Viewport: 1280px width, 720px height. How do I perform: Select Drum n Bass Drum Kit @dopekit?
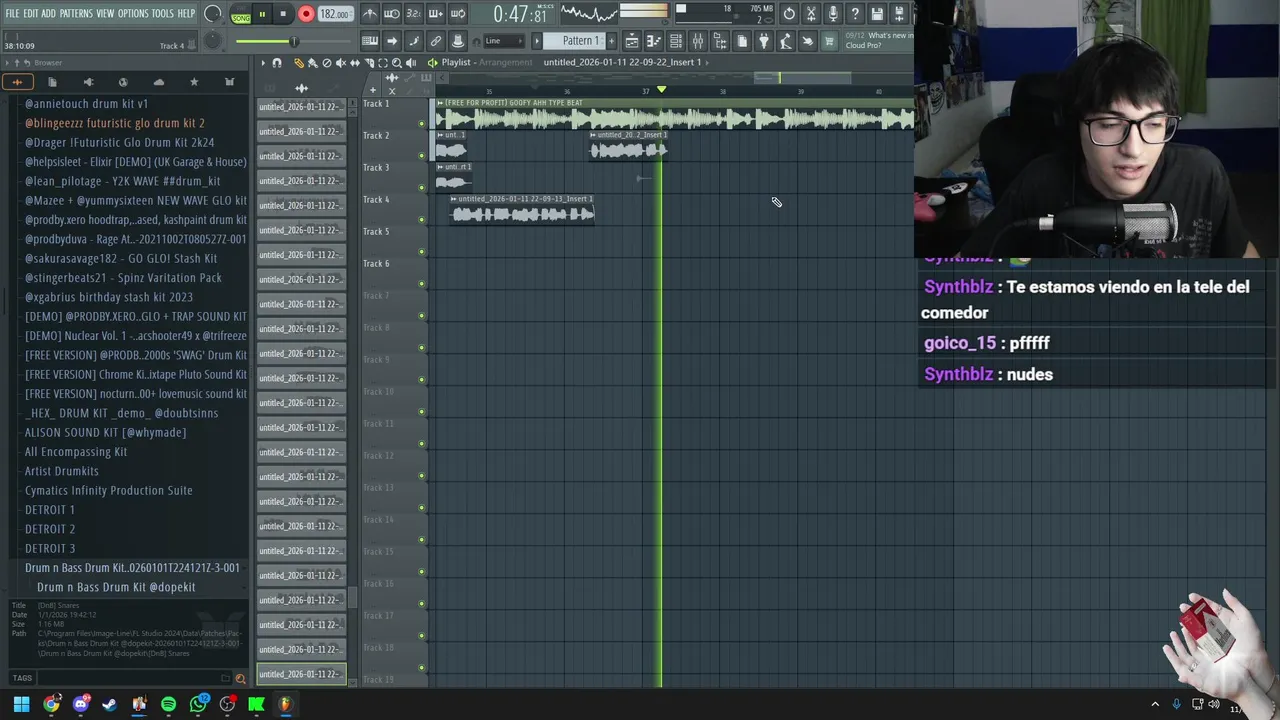pyautogui.click(x=116, y=587)
